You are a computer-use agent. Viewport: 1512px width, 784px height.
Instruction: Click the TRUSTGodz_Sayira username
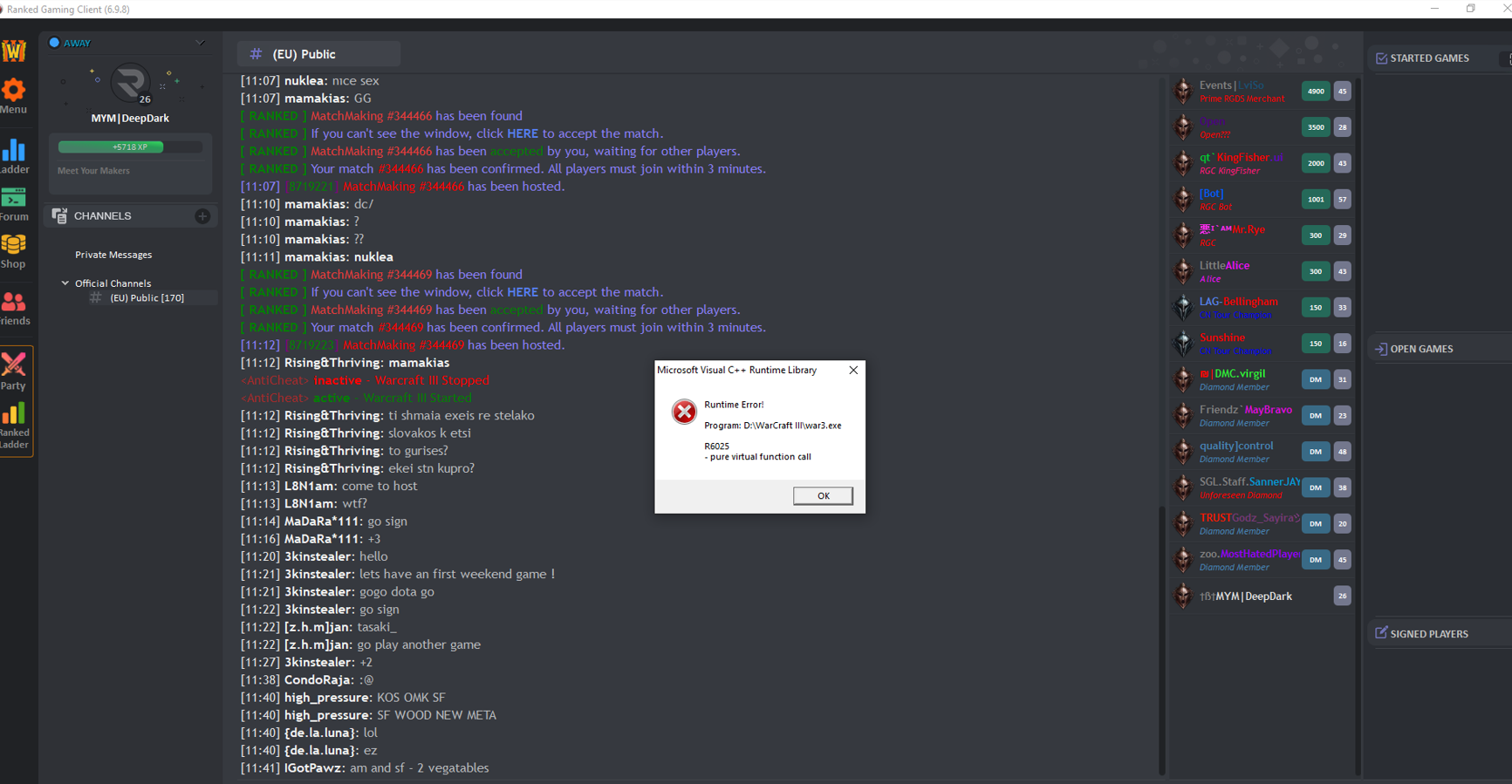[1249, 518]
